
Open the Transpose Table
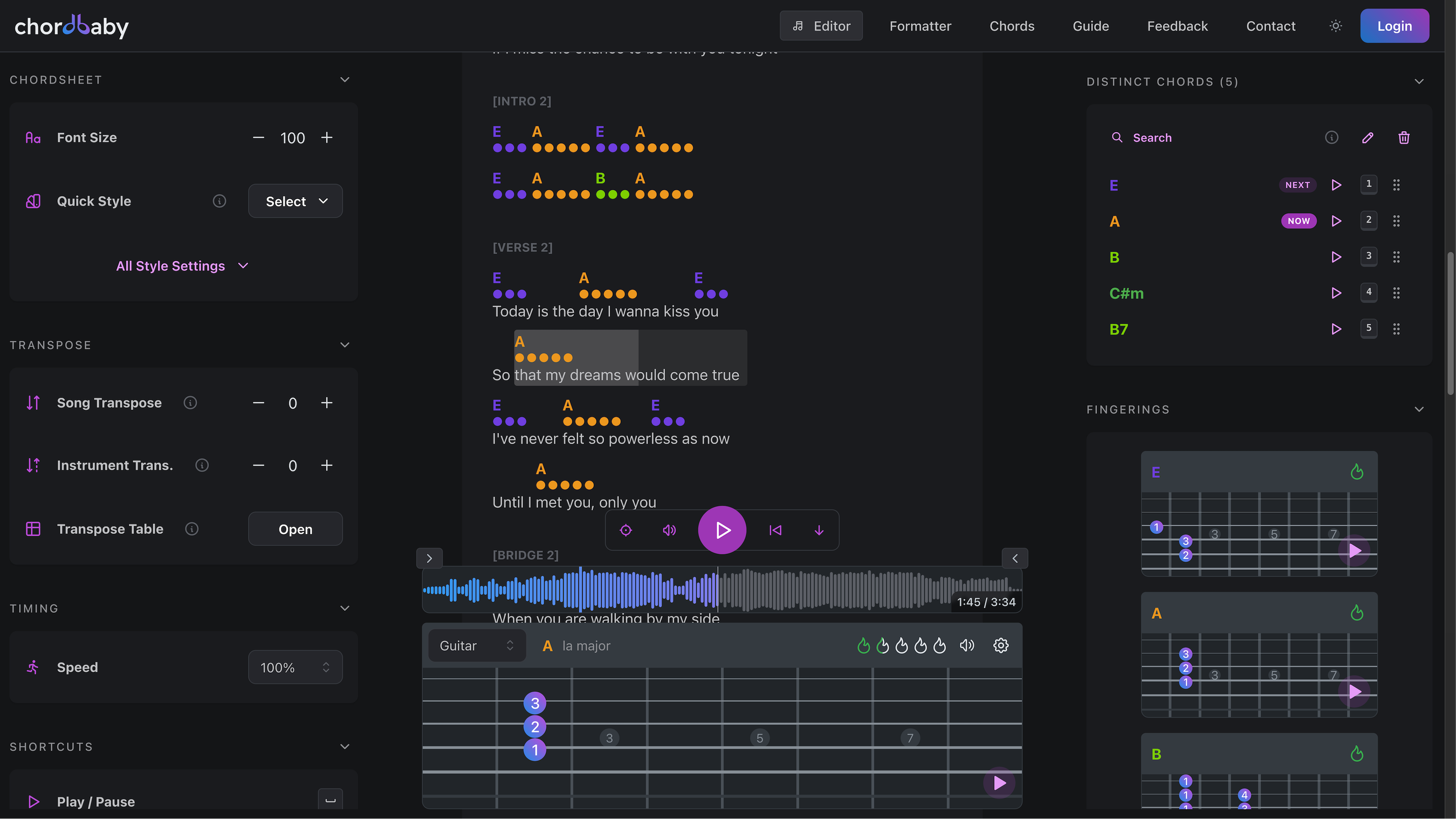click(x=295, y=529)
